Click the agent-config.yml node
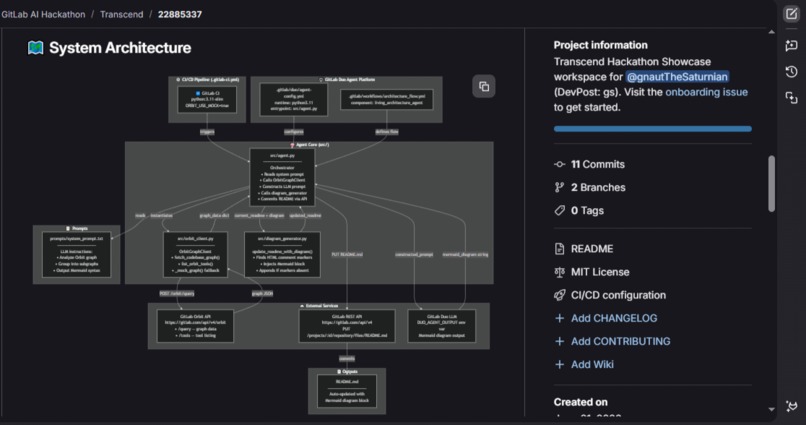Viewport: 806px width, 425px height. [294, 99]
